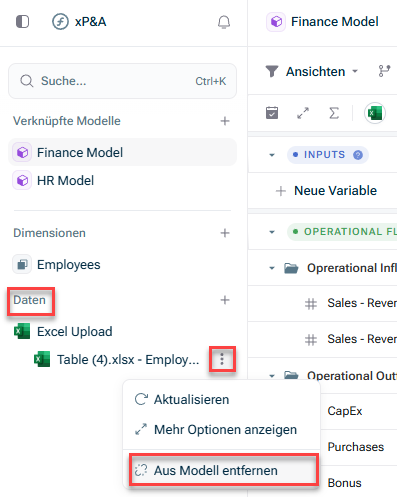Click the Finance Model page title

[335, 22]
